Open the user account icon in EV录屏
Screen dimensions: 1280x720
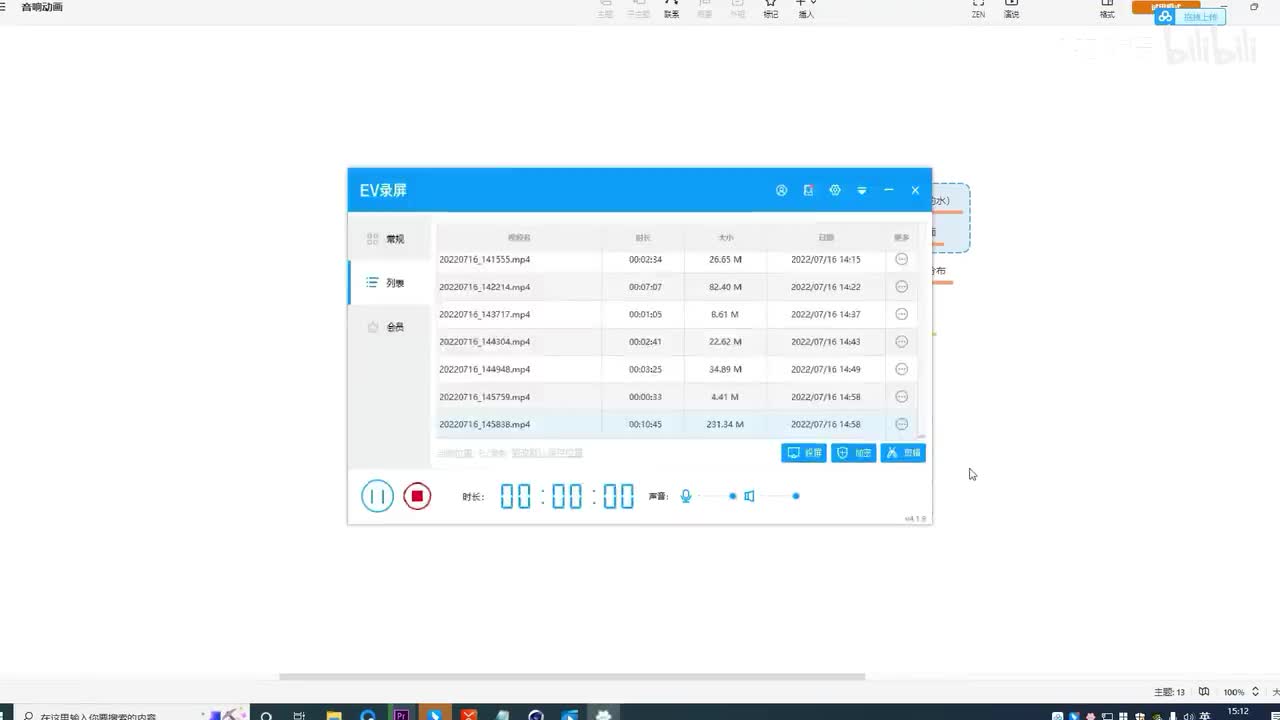tap(782, 190)
